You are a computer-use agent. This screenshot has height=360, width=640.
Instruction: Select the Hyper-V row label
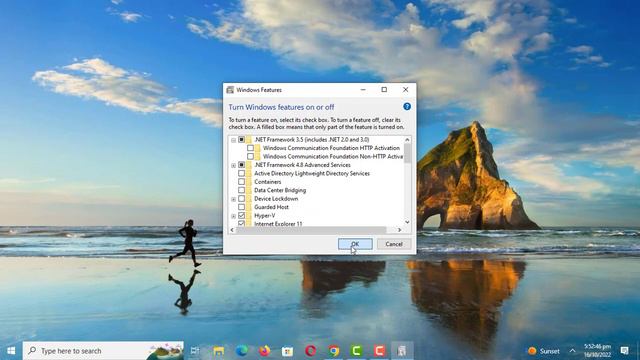tap(264, 216)
